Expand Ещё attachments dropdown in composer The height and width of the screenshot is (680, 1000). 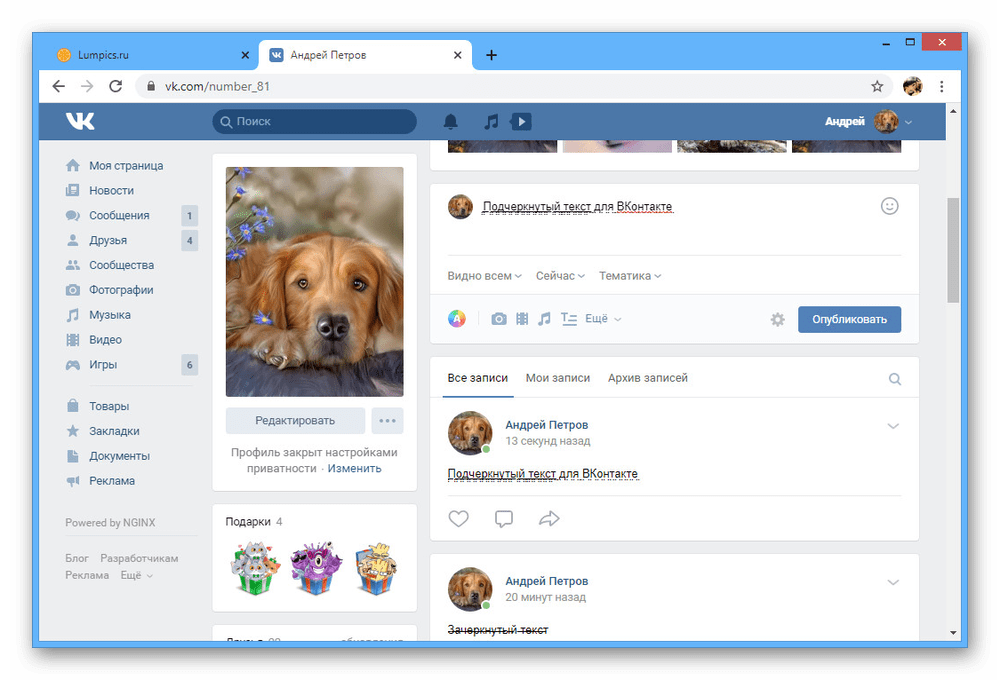[603, 318]
